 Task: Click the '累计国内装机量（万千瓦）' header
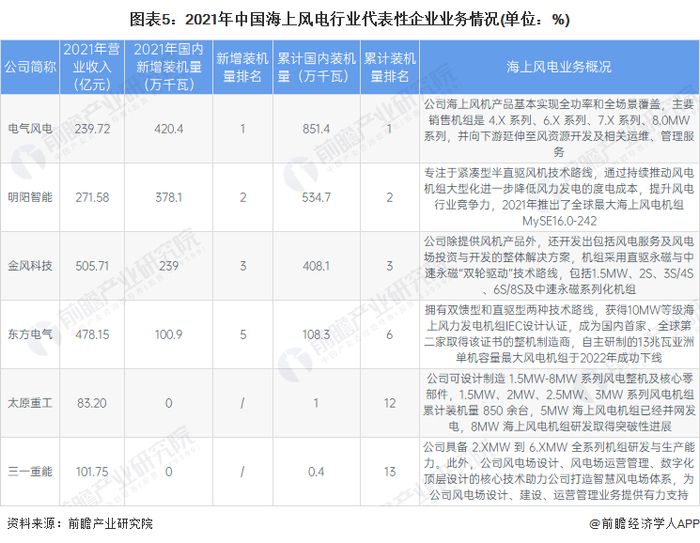point(317,67)
